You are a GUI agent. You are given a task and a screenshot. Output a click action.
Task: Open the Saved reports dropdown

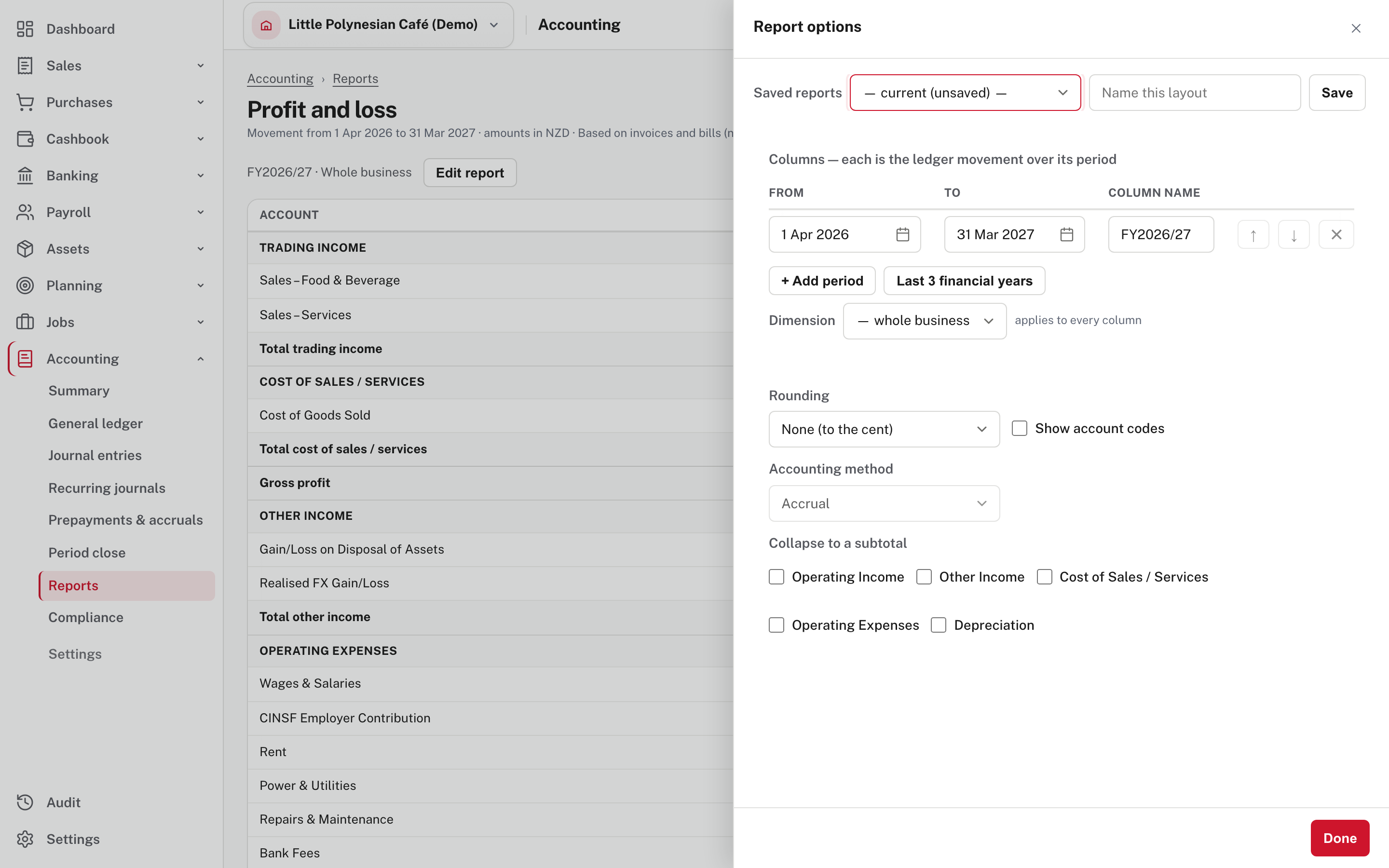tap(965, 93)
